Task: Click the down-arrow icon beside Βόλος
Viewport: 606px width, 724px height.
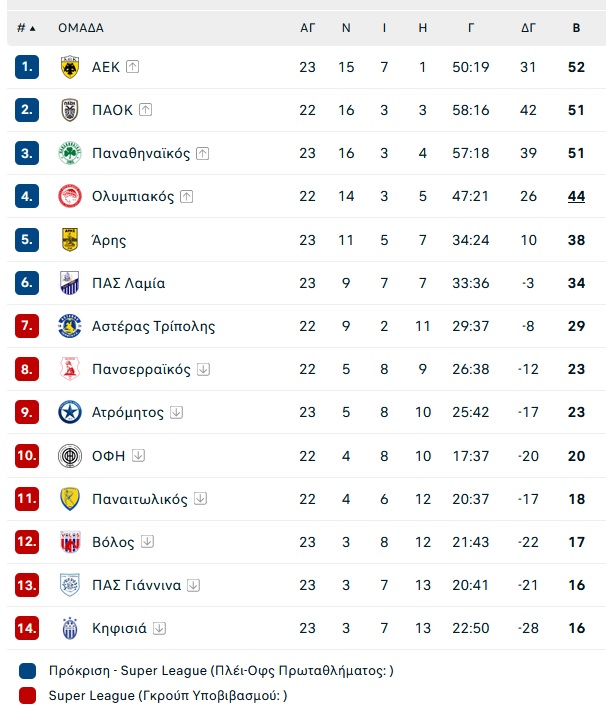Action: coord(147,542)
